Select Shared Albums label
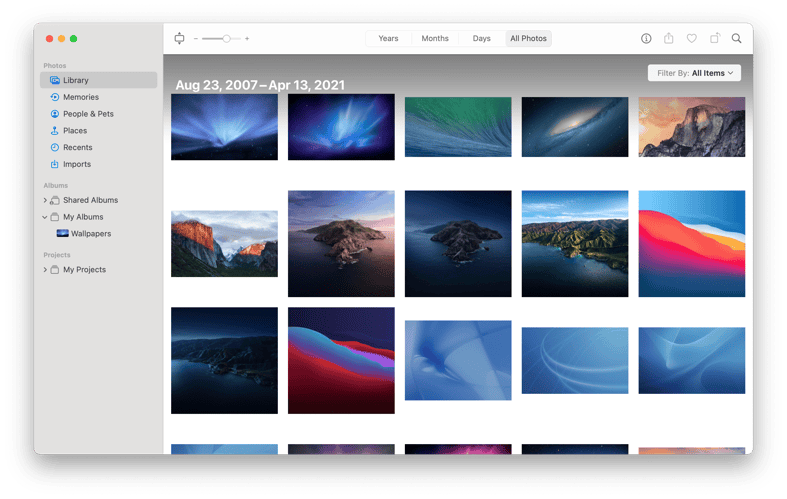The width and height of the screenshot is (787, 499). pyautogui.click(x=90, y=200)
